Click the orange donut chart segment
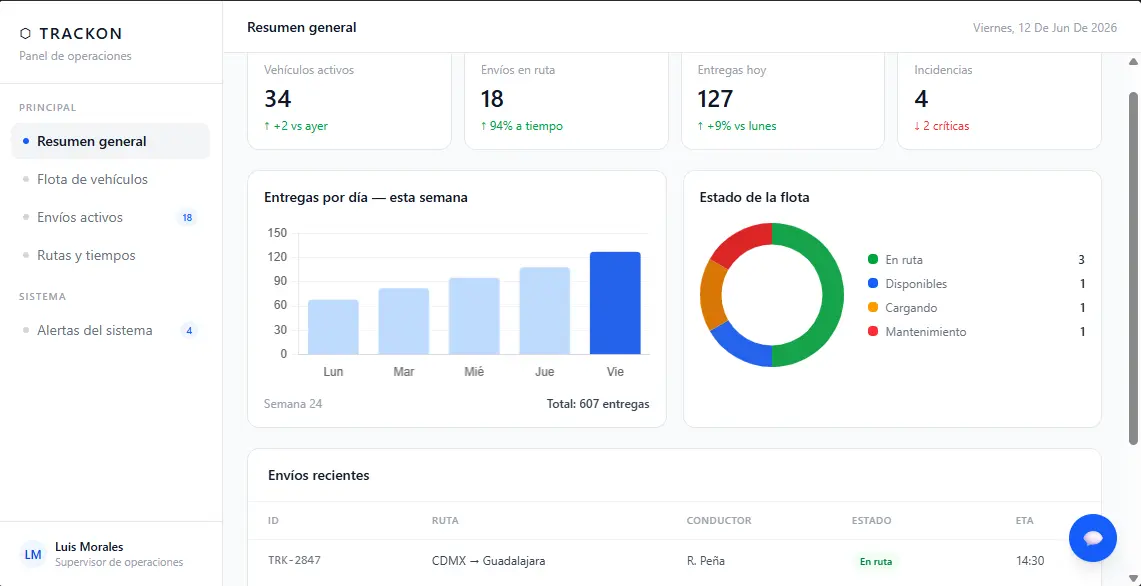Image resolution: width=1141 pixels, height=586 pixels. (712, 294)
